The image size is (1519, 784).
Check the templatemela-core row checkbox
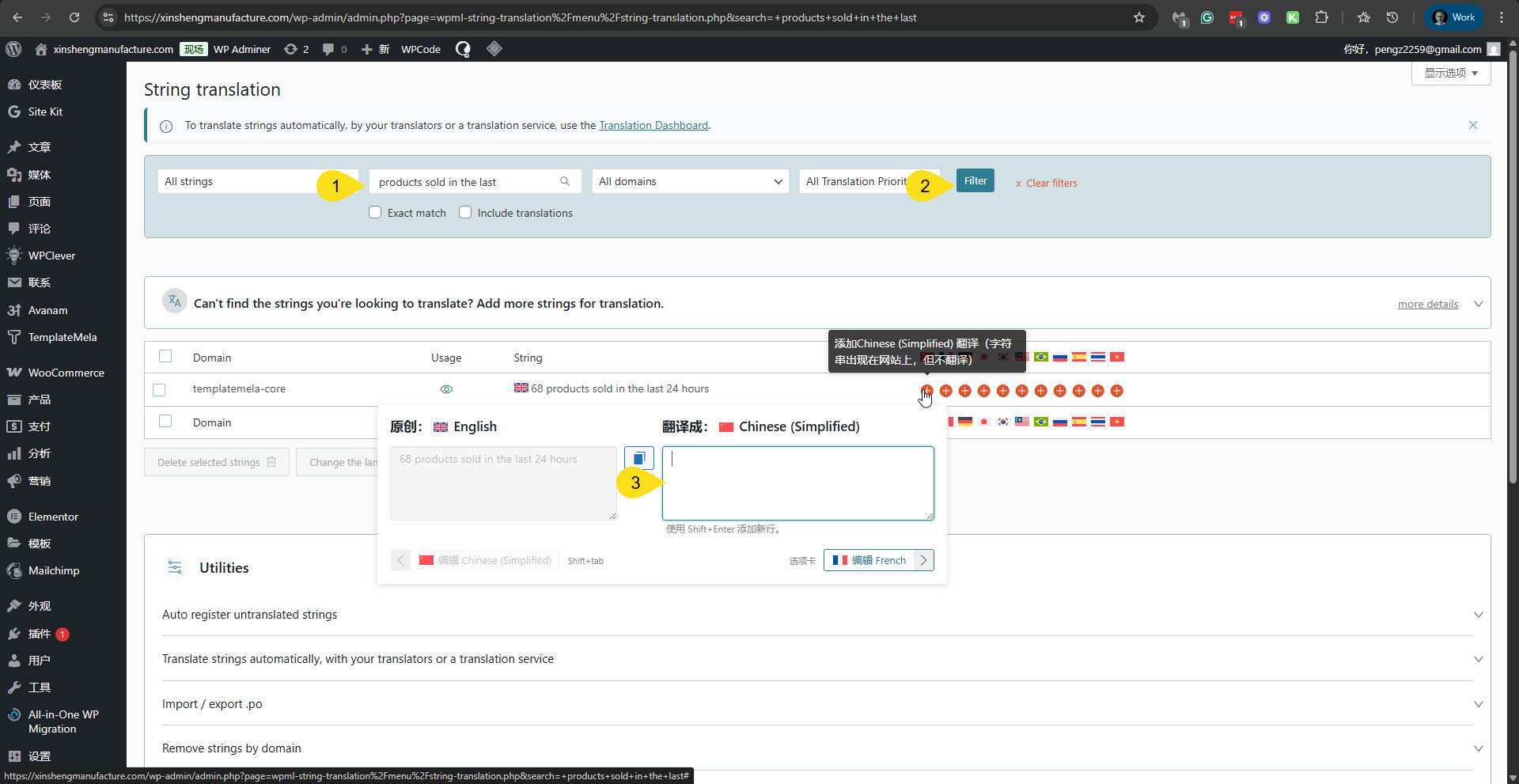159,390
